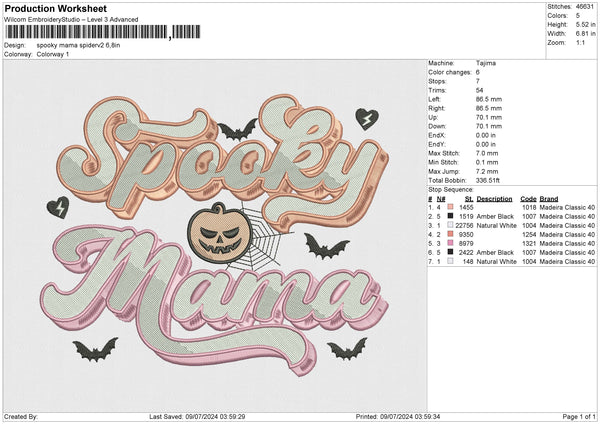Click the white swatch in stop row 7
Viewport: 600px width, 424px height.
[x=450, y=261]
